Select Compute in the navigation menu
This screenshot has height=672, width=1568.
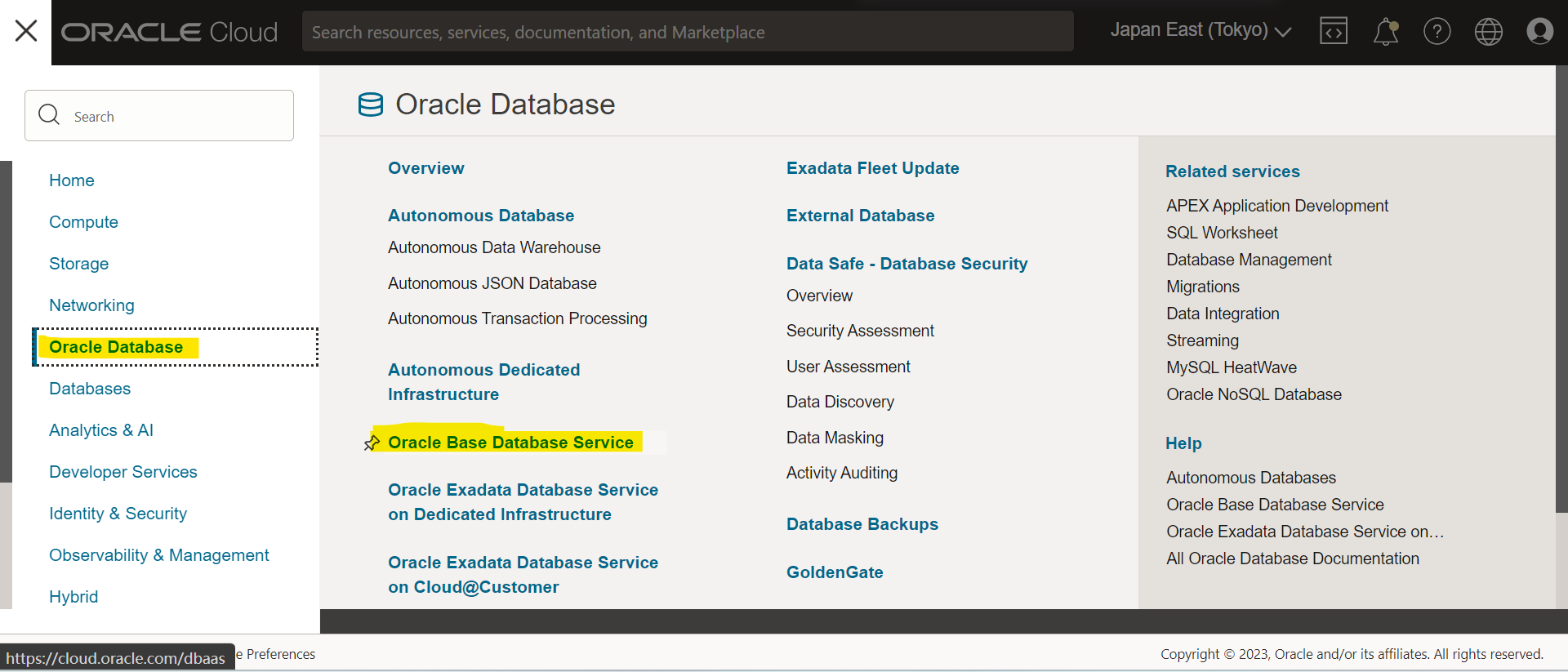[x=83, y=222]
